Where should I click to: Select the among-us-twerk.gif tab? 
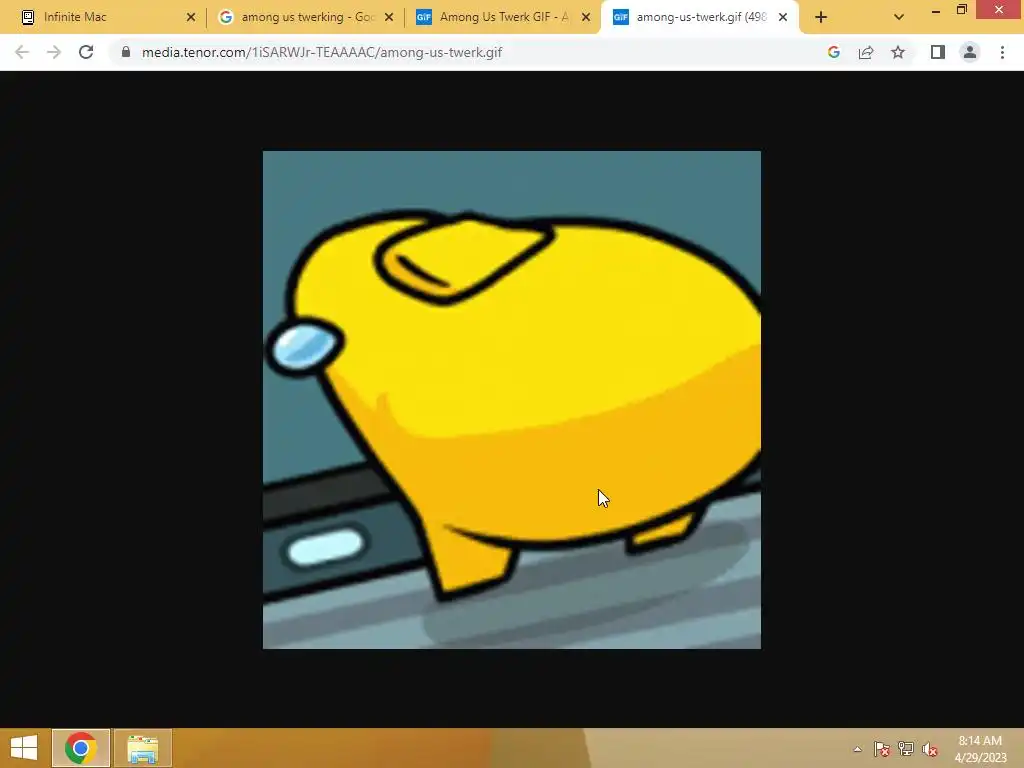coord(699,17)
